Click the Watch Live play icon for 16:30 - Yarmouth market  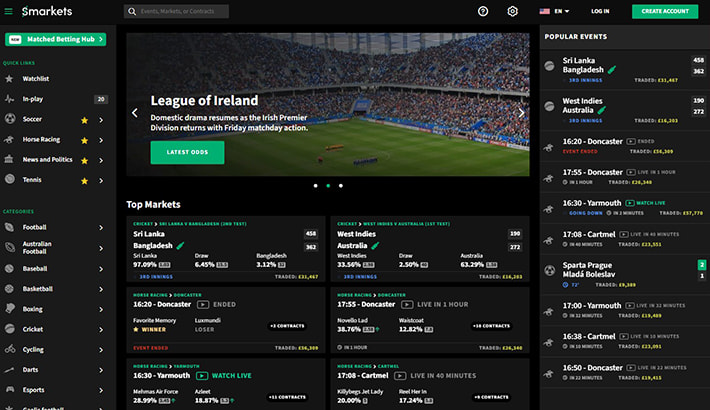[x=202, y=376]
